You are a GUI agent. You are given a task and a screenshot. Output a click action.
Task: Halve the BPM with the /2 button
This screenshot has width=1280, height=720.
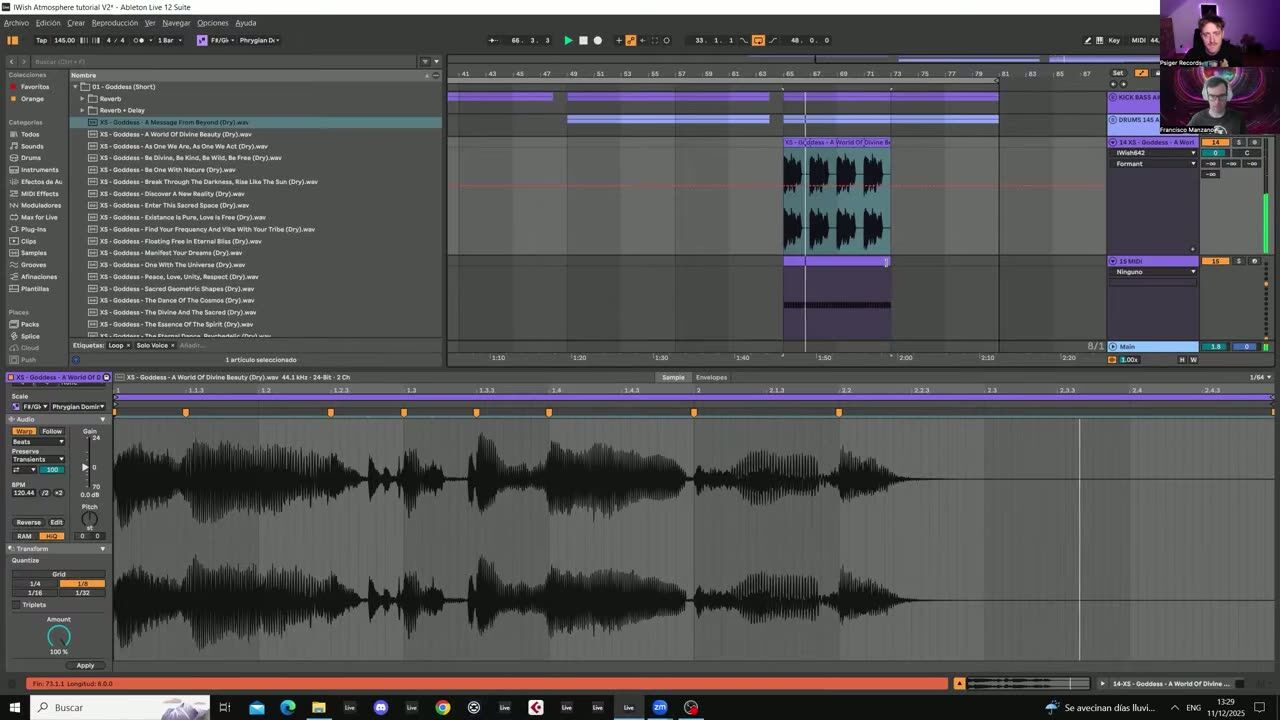[x=45, y=493]
